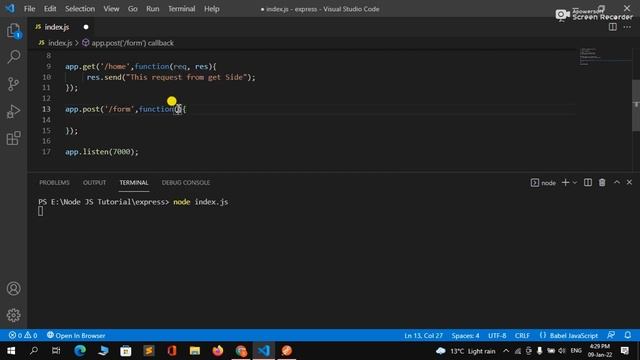640x360 pixels.
Task: Open editor More Actions ellipsis
Action: point(627,27)
